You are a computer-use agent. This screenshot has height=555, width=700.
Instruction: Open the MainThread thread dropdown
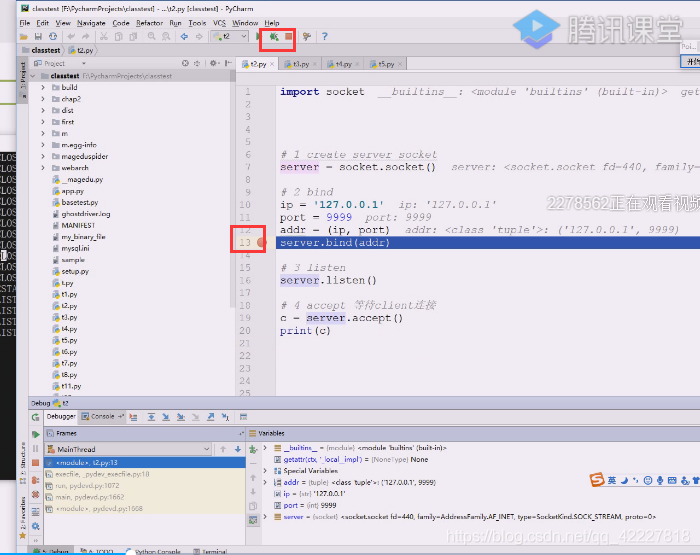click(x=129, y=449)
